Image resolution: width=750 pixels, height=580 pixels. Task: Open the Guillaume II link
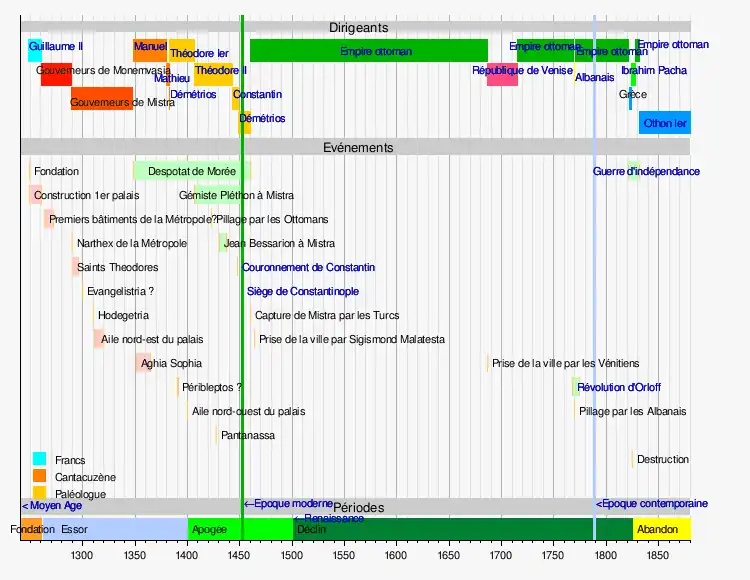coord(56,46)
